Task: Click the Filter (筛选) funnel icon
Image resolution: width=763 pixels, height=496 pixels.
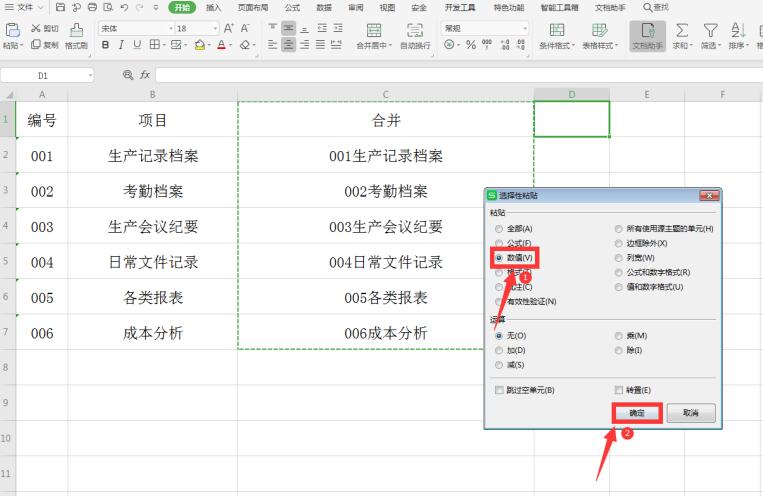Action: tap(710, 30)
